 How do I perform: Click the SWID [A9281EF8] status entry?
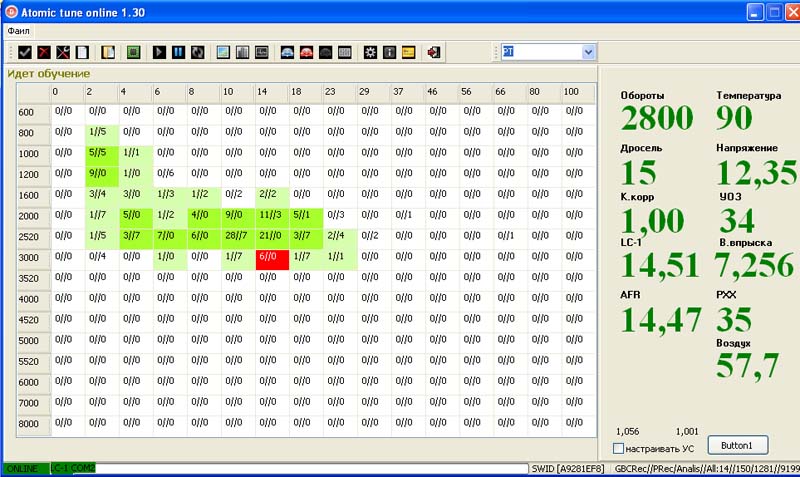point(568,468)
